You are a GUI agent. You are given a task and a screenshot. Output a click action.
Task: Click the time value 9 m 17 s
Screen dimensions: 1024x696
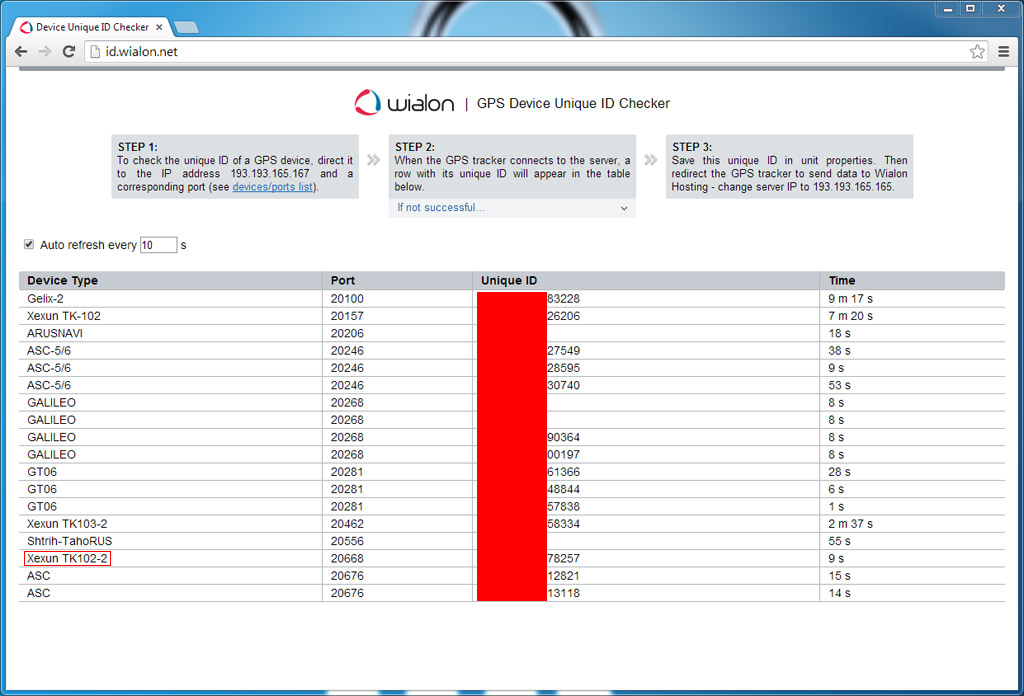[x=850, y=298]
